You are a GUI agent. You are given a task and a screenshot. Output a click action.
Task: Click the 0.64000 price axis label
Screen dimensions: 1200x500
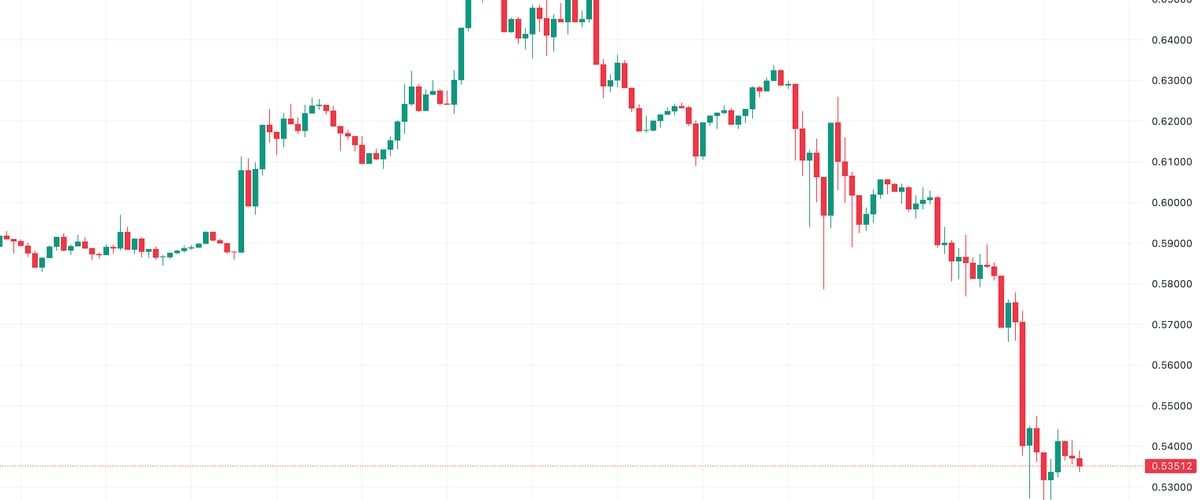click(1171, 40)
